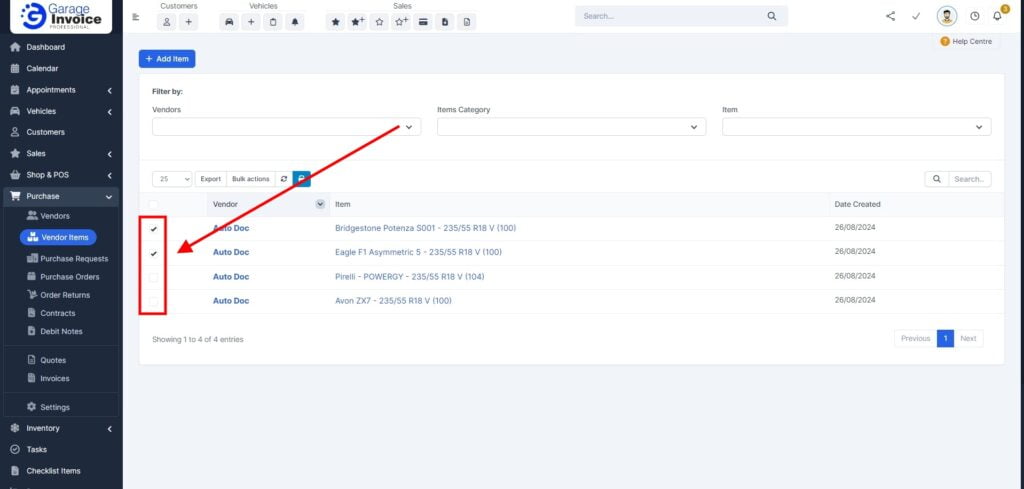
Task: Collapse the Purchase menu in sidebar
Action: [59, 196]
